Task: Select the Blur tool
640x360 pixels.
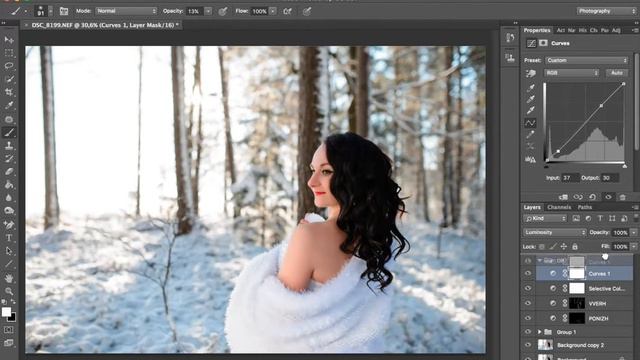Action: [9, 198]
